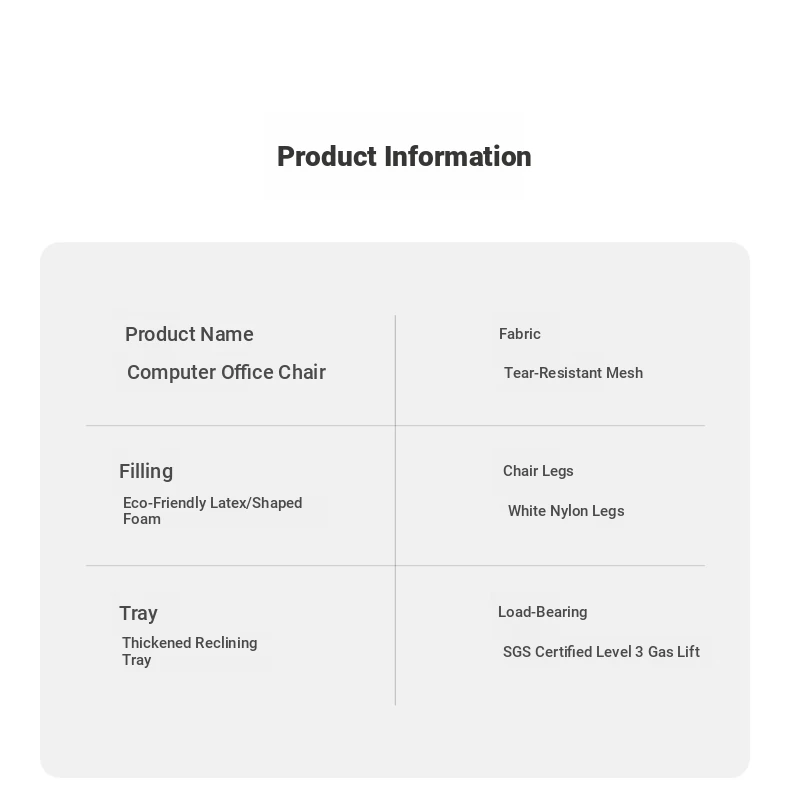Select the Filling label
This screenshot has width=790, height=809.
pyautogui.click(x=146, y=472)
